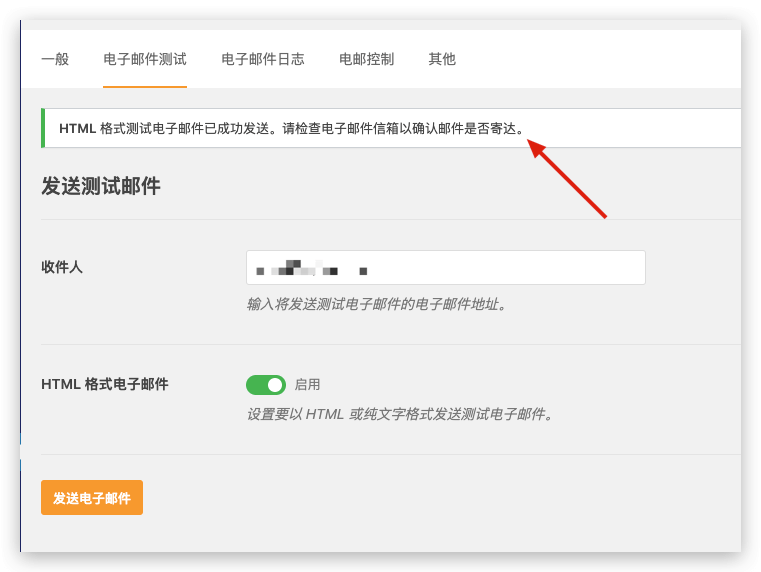Click the white knob of the HTML toggle
The image size is (761, 572).
[275, 385]
